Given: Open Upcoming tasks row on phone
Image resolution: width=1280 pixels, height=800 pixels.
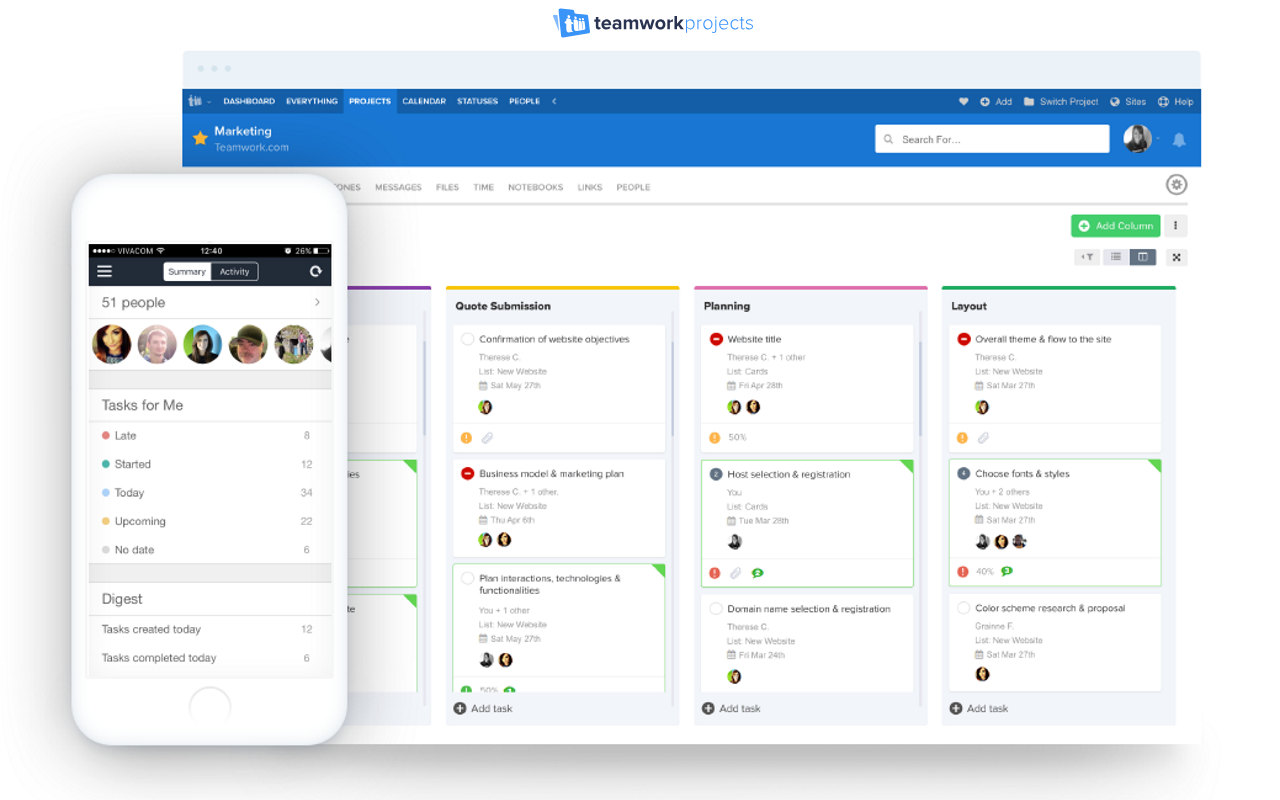Looking at the screenshot, I should [x=210, y=521].
